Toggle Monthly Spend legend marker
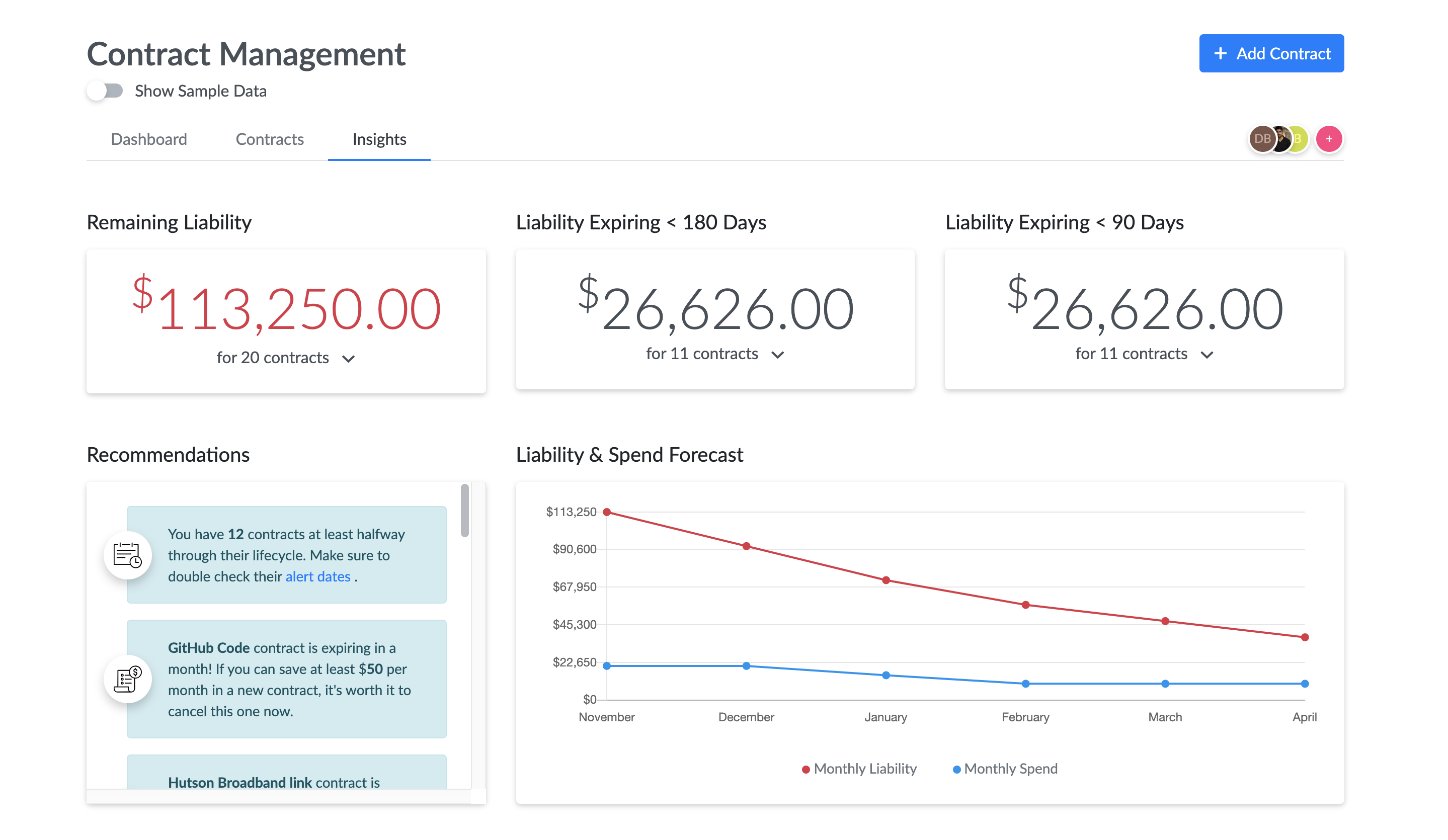This screenshot has height=840, width=1448. tap(956, 770)
